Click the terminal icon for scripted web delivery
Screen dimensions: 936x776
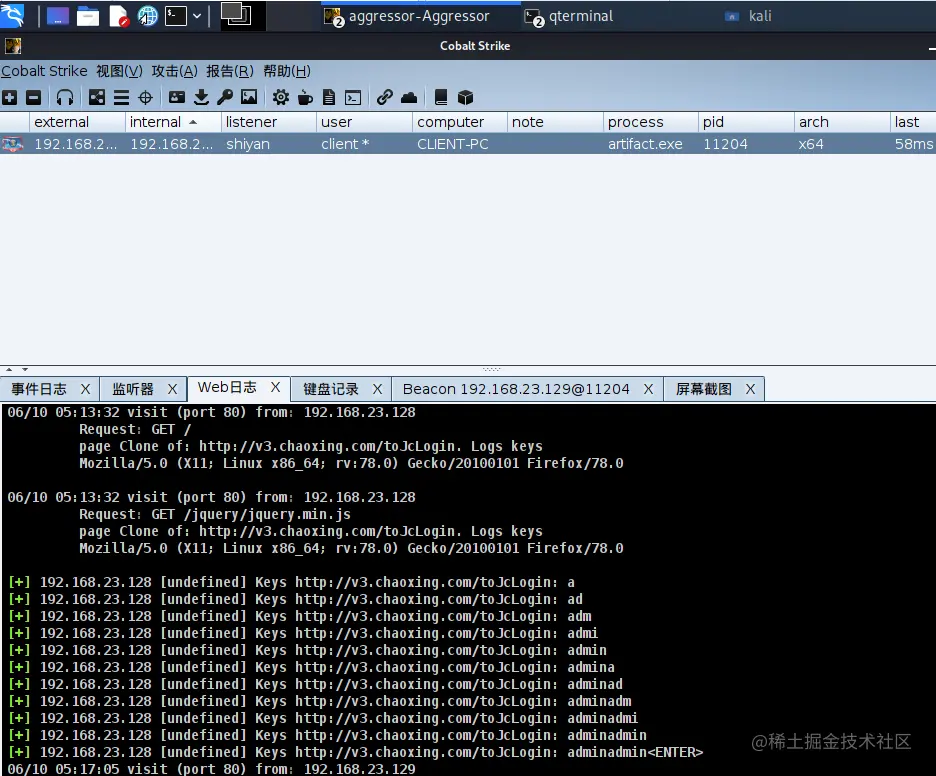(353, 97)
